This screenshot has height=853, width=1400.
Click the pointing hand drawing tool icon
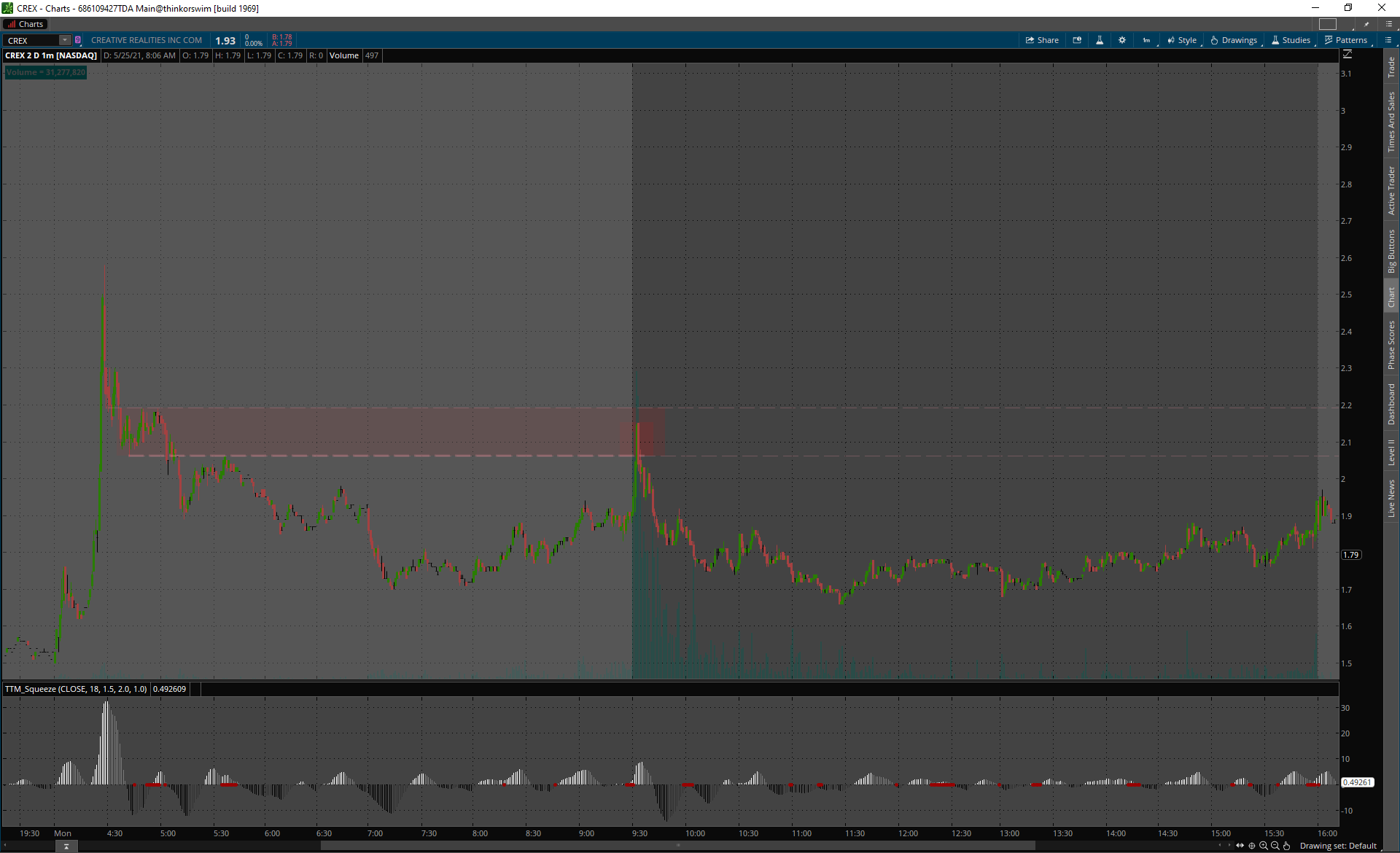click(x=1287, y=846)
